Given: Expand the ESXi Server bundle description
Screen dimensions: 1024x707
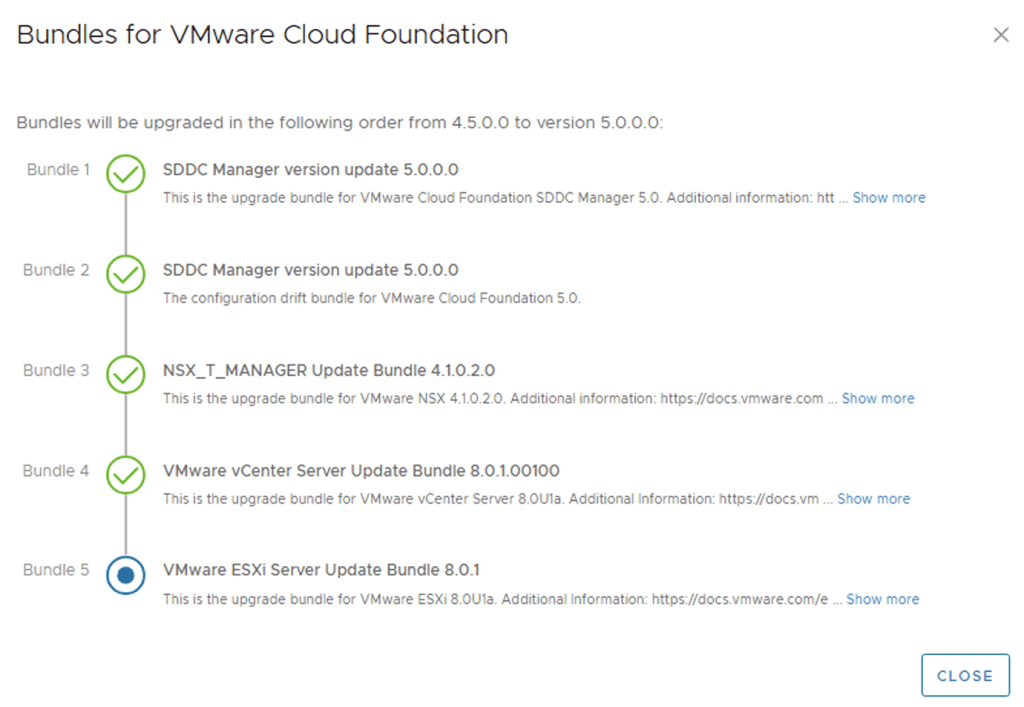Looking at the screenshot, I should (882, 599).
